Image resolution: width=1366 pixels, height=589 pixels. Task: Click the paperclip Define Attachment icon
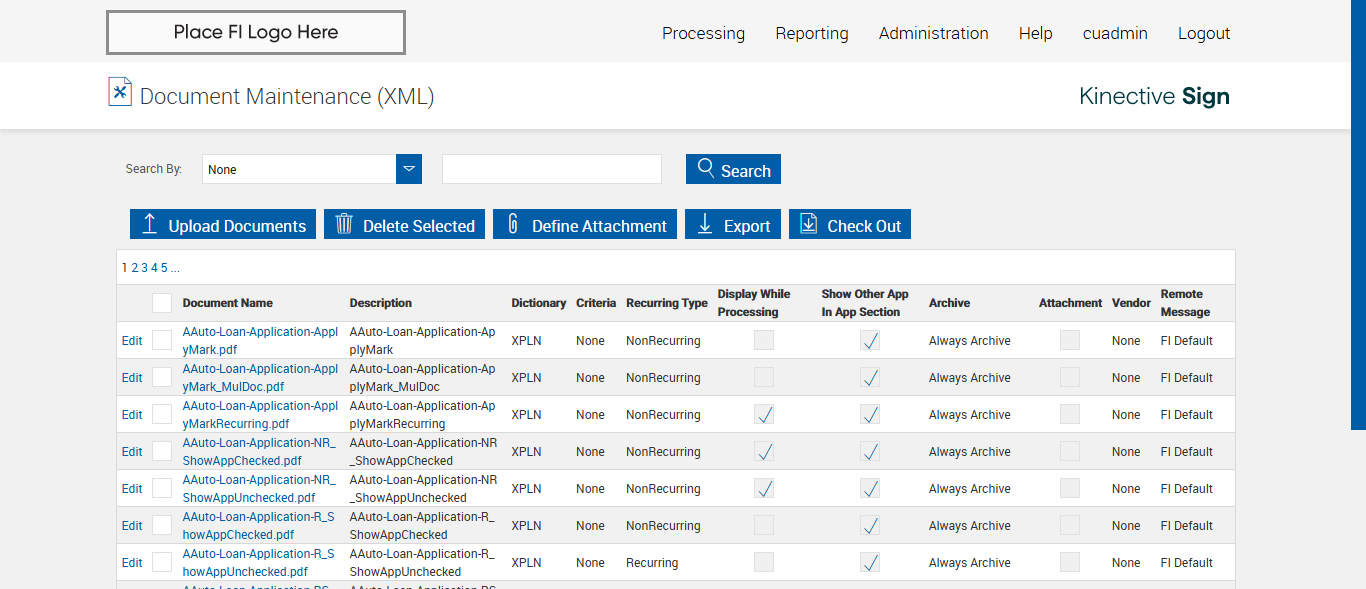513,224
